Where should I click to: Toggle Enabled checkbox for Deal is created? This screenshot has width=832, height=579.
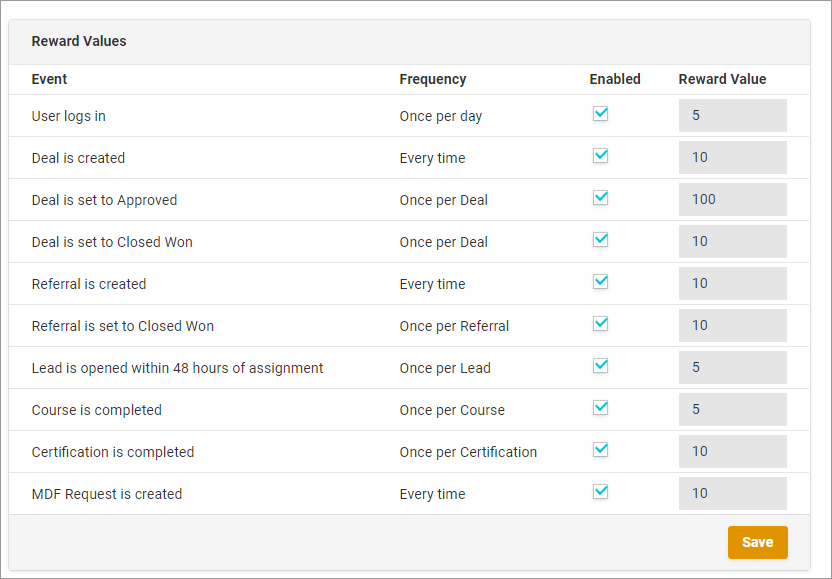pyautogui.click(x=600, y=155)
